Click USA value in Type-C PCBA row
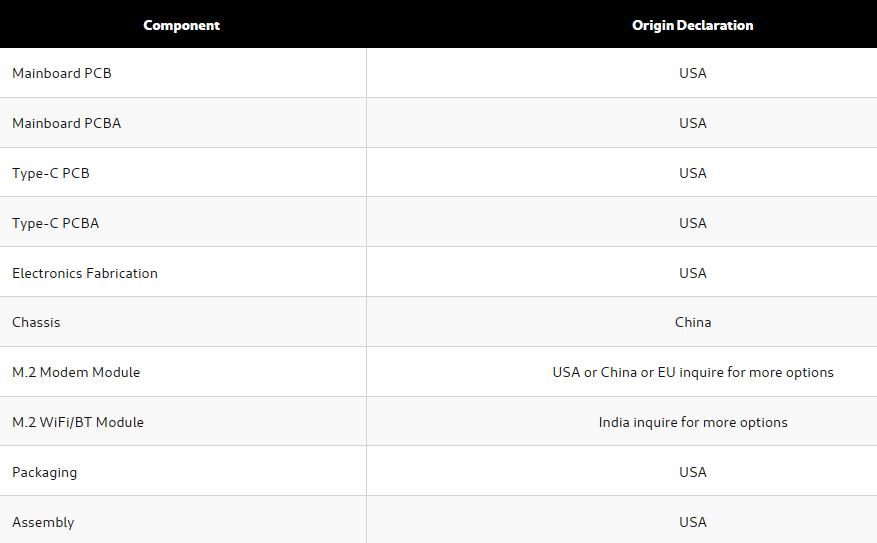The image size is (877, 543). pyautogui.click(x=693, y=223)
